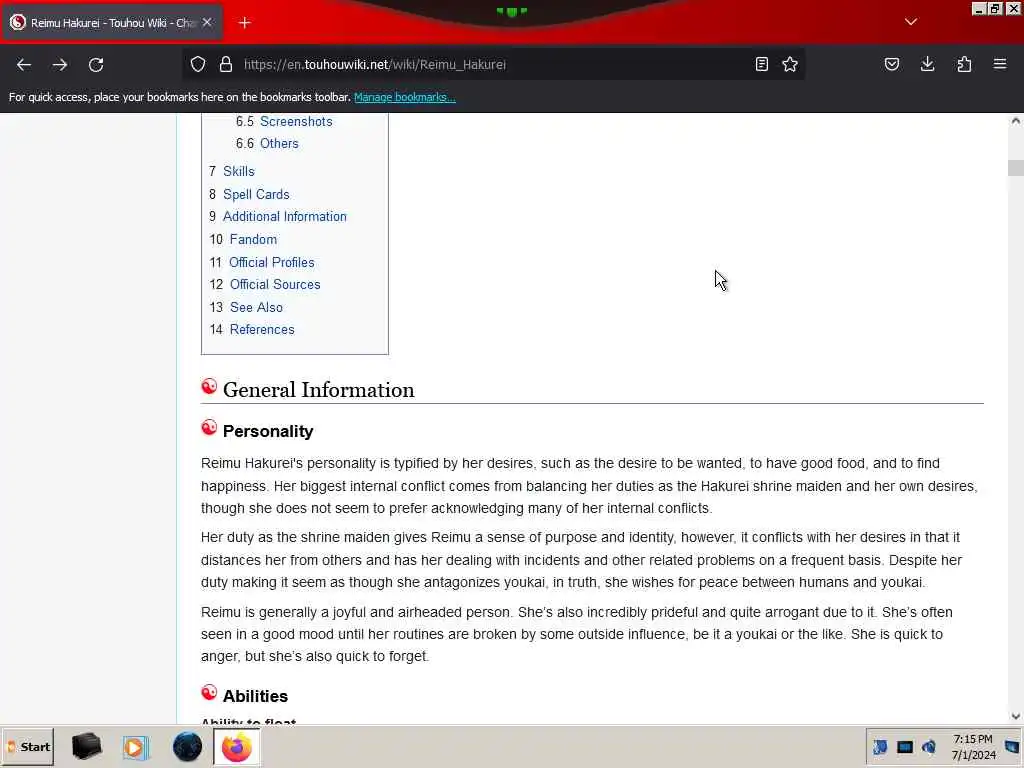This screenshot has width=1024, height=768.
Task: Click scrollbar up arrow
Action: (x=1016, y=121)
